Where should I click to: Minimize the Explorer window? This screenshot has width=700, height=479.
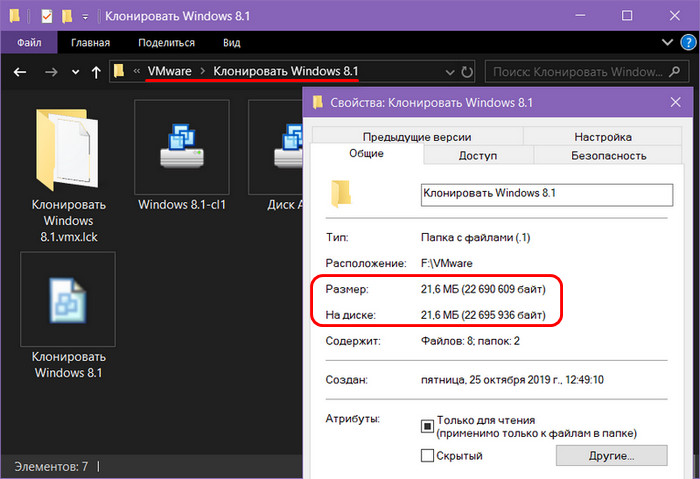tap(580, 16)
